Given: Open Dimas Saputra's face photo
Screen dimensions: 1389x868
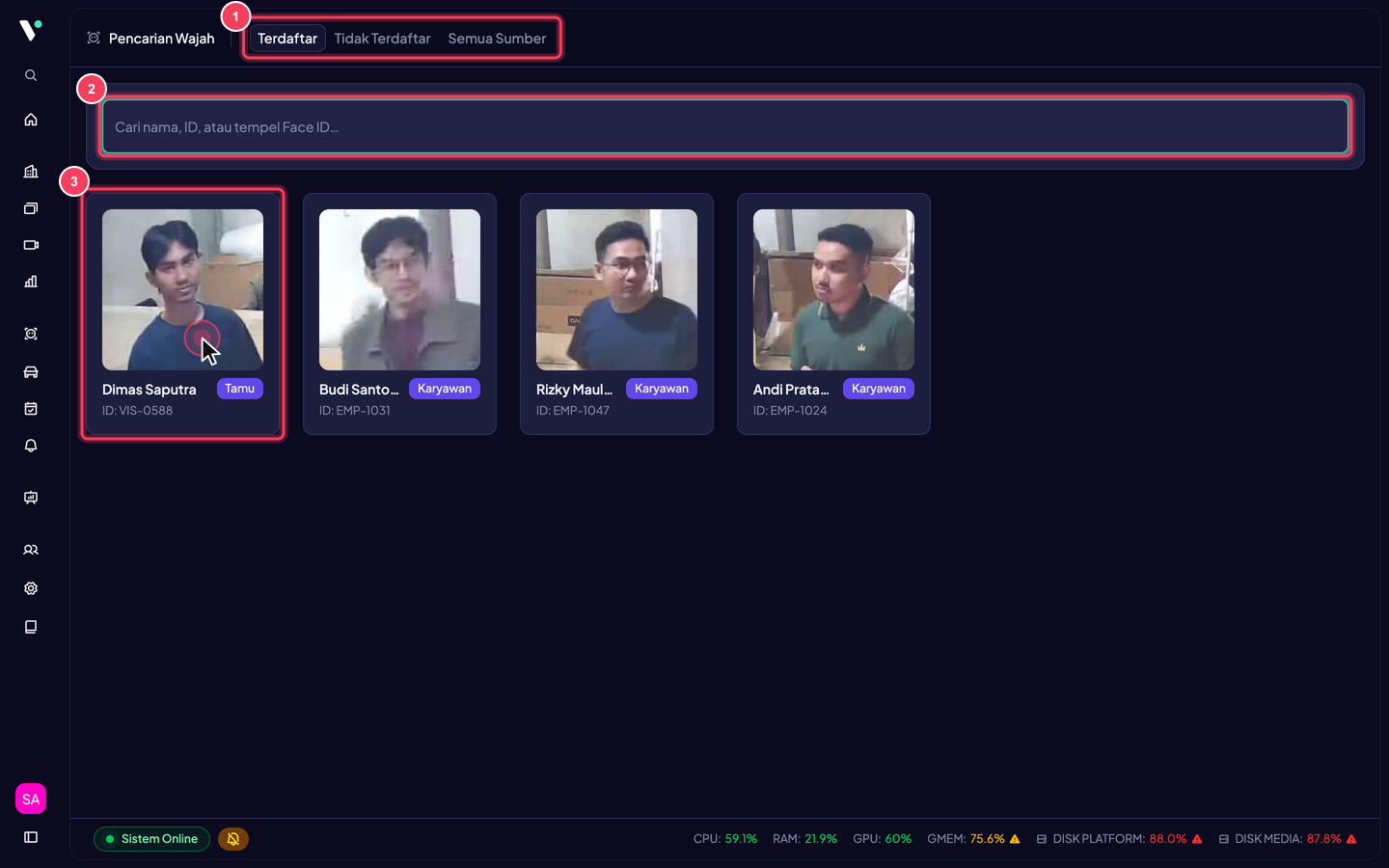Looking at the screenshot, I should tap(182, 289).
